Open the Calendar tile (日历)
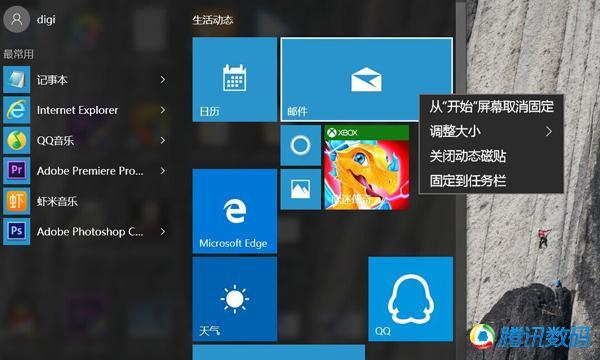600x360 pixels. click(x=235, y=80)
